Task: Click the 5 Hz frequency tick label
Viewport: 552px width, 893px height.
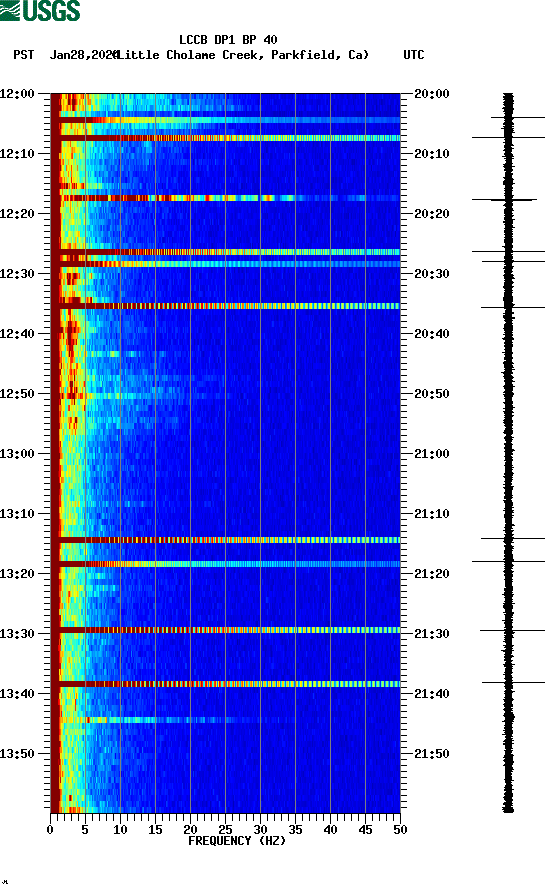Action: tap(85, 830)
